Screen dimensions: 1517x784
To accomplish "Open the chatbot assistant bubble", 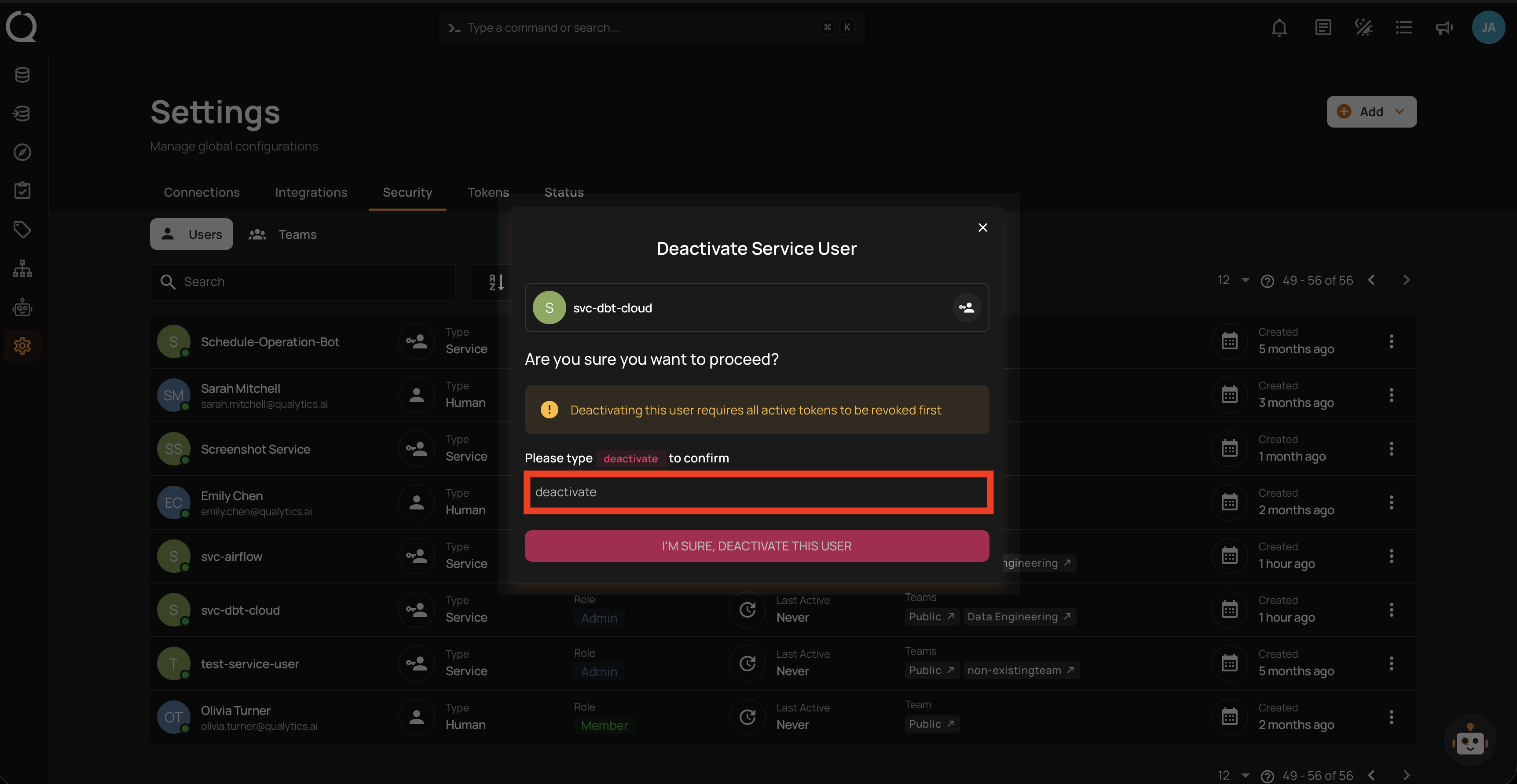I will click(x=1470, y=741).
